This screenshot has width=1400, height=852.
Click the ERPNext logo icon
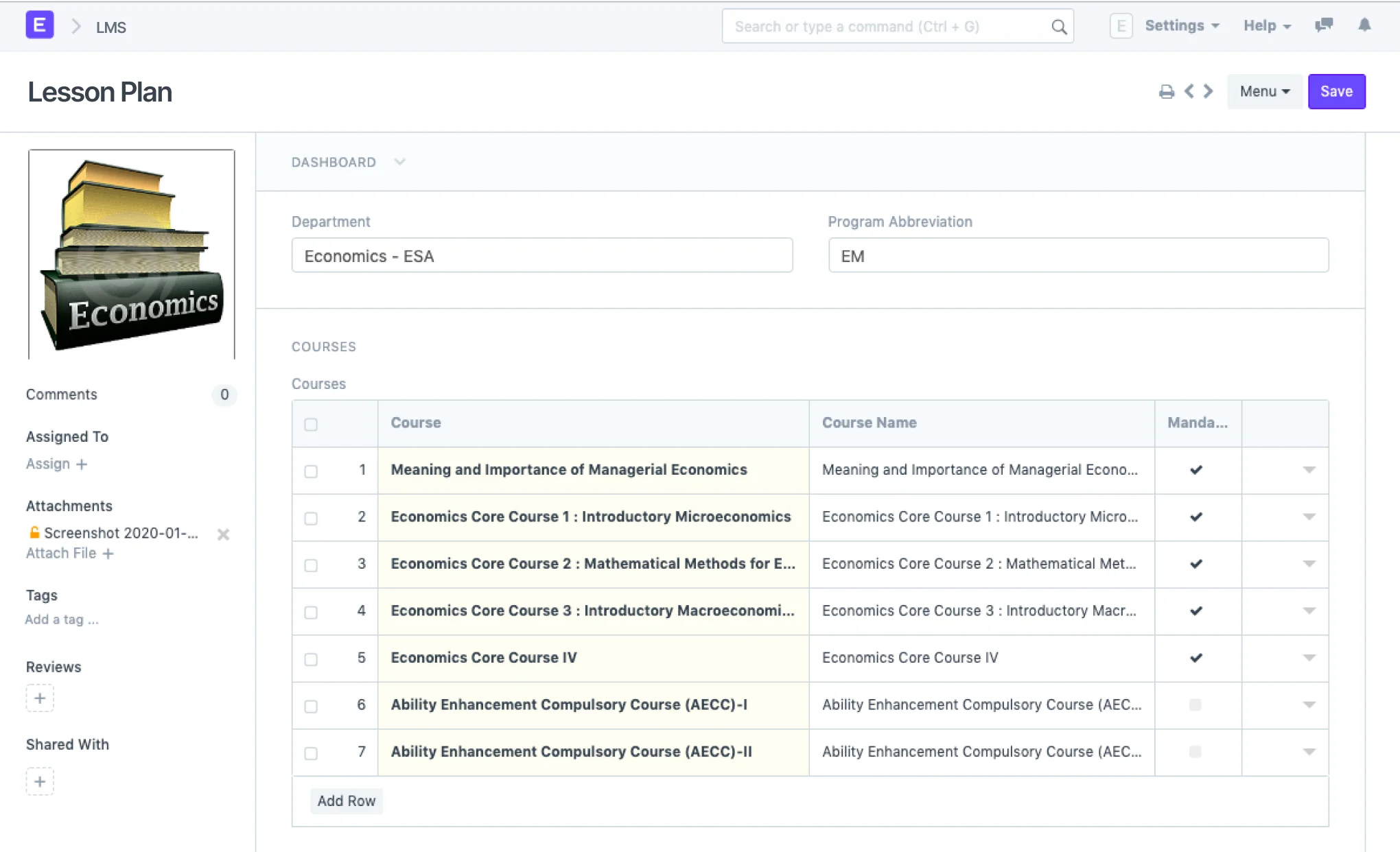click(39, 25)
